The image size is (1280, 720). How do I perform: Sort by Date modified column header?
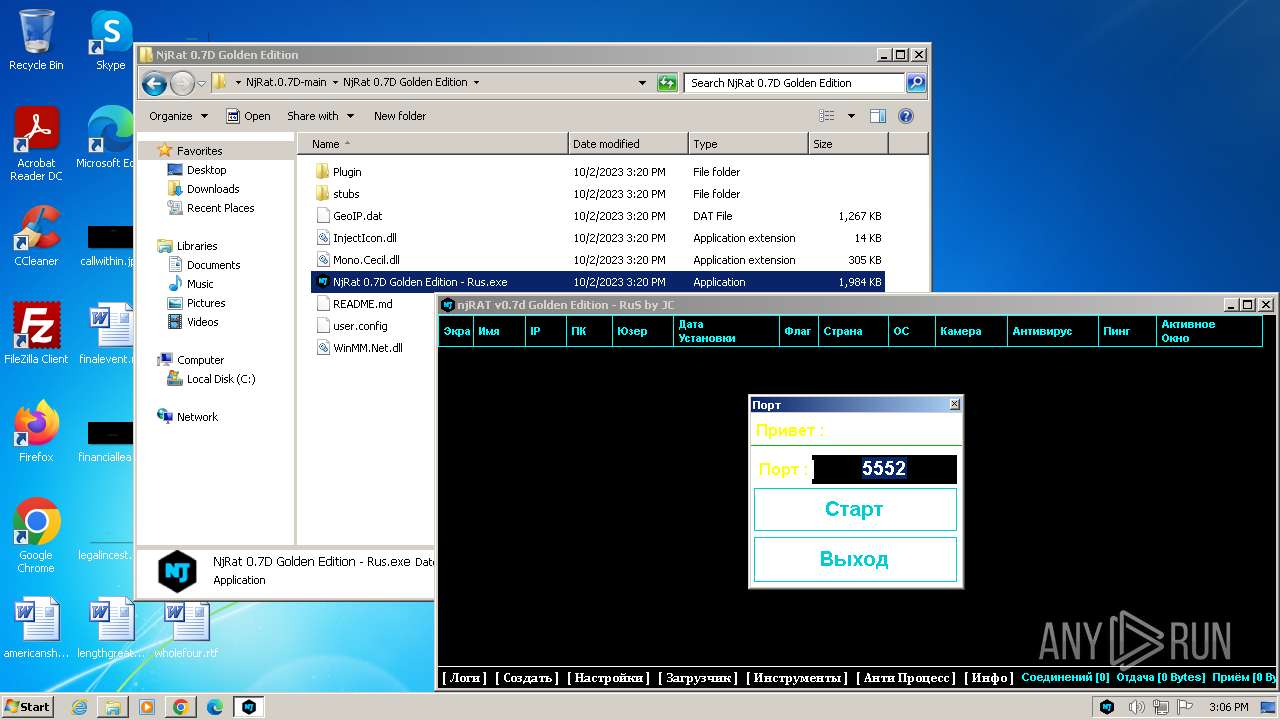pyautogui.click(x=628, y=144)
